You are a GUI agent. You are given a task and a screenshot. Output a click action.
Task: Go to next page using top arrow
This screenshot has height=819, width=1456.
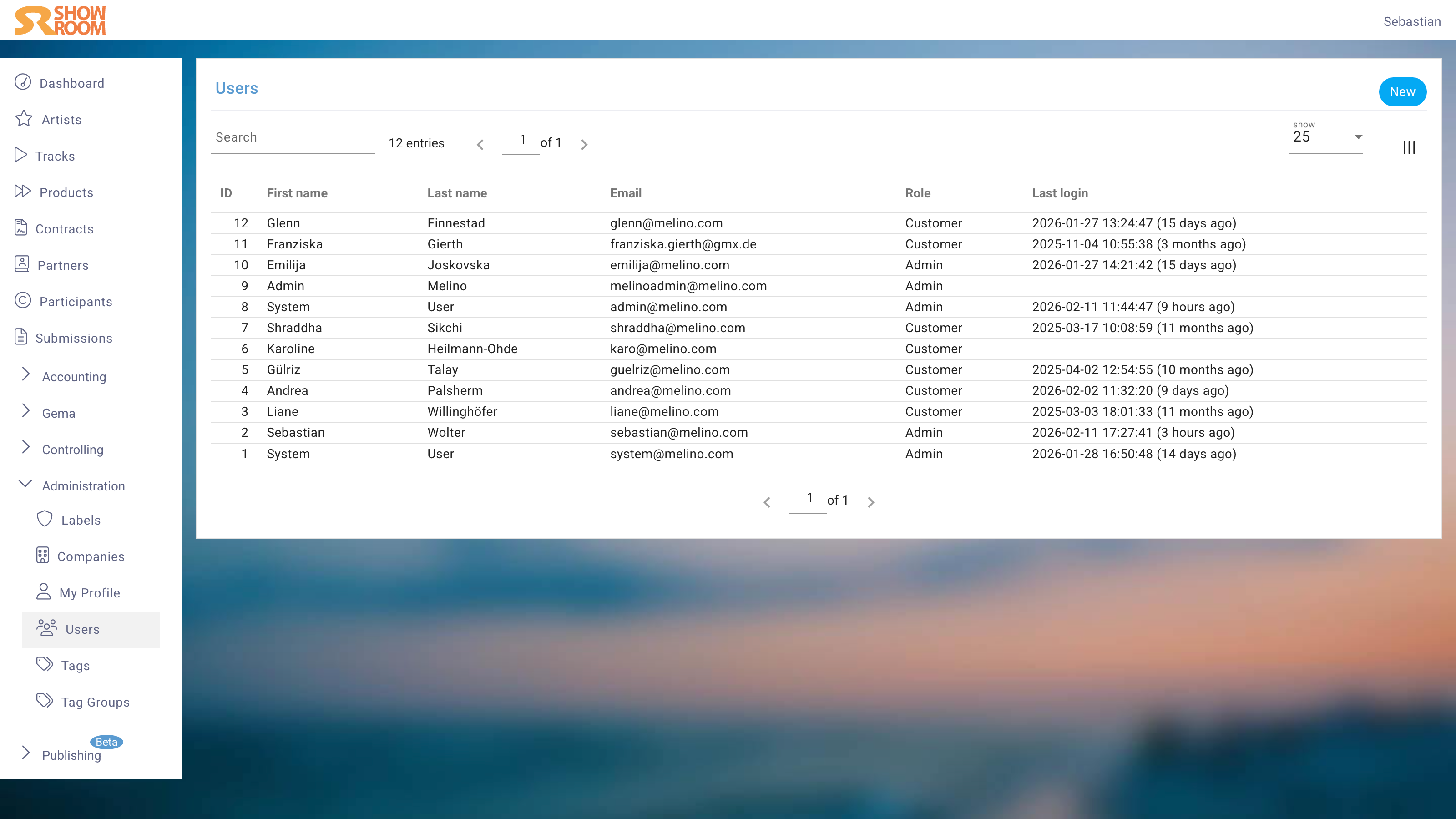click(x=584, y=145)
